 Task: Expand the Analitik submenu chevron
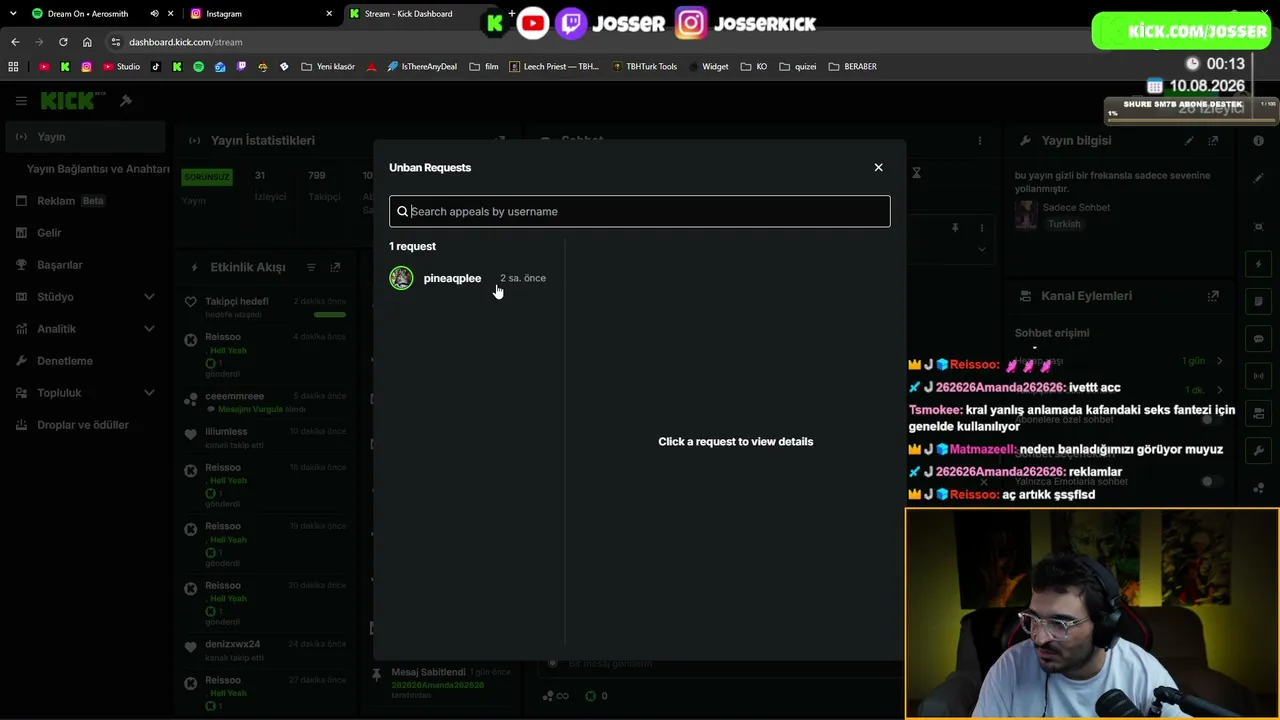[x=149, y=329]
